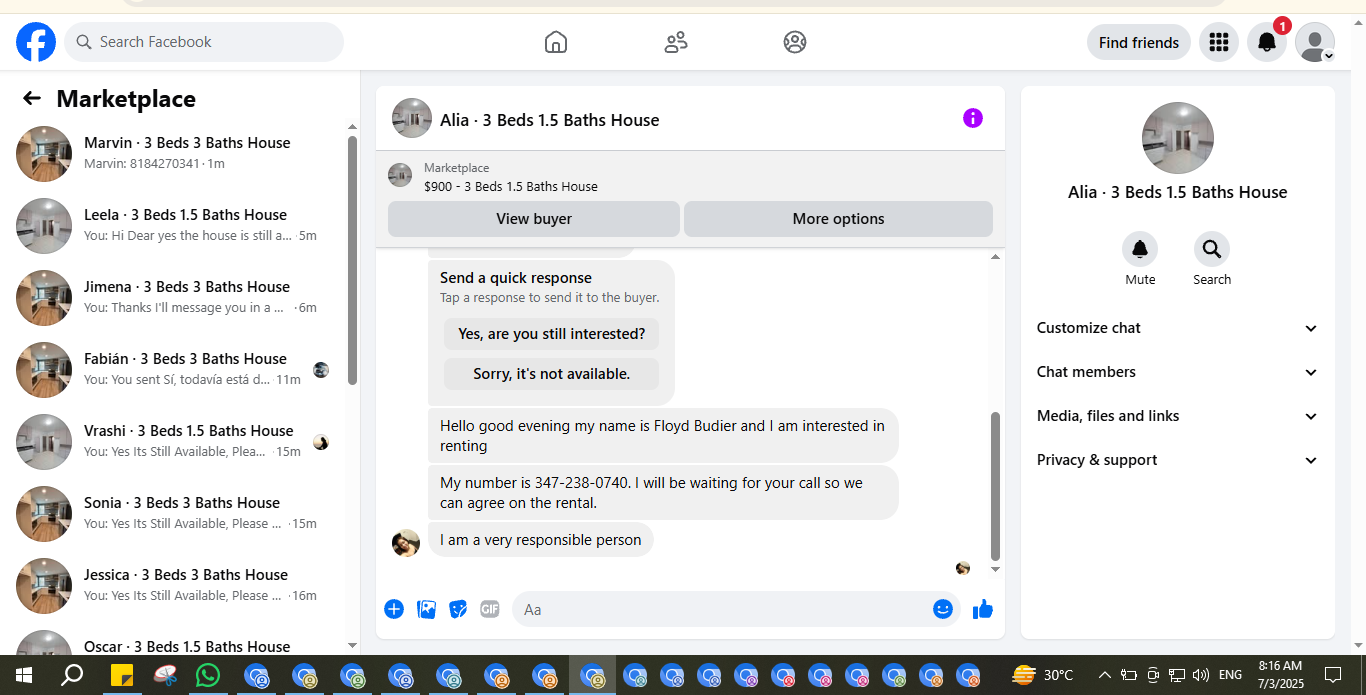
Task: Click the message with phone number 347-238-0740
Action: click(663, 492)
